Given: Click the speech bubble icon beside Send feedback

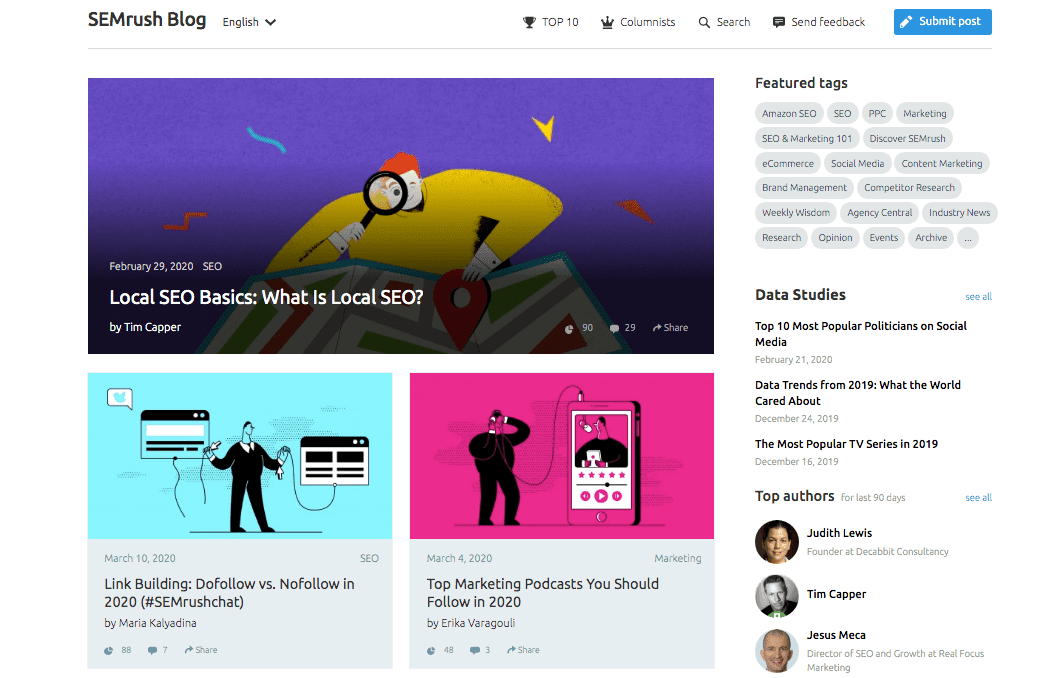Looking at the screenshot, I should [x=779, y=22].
